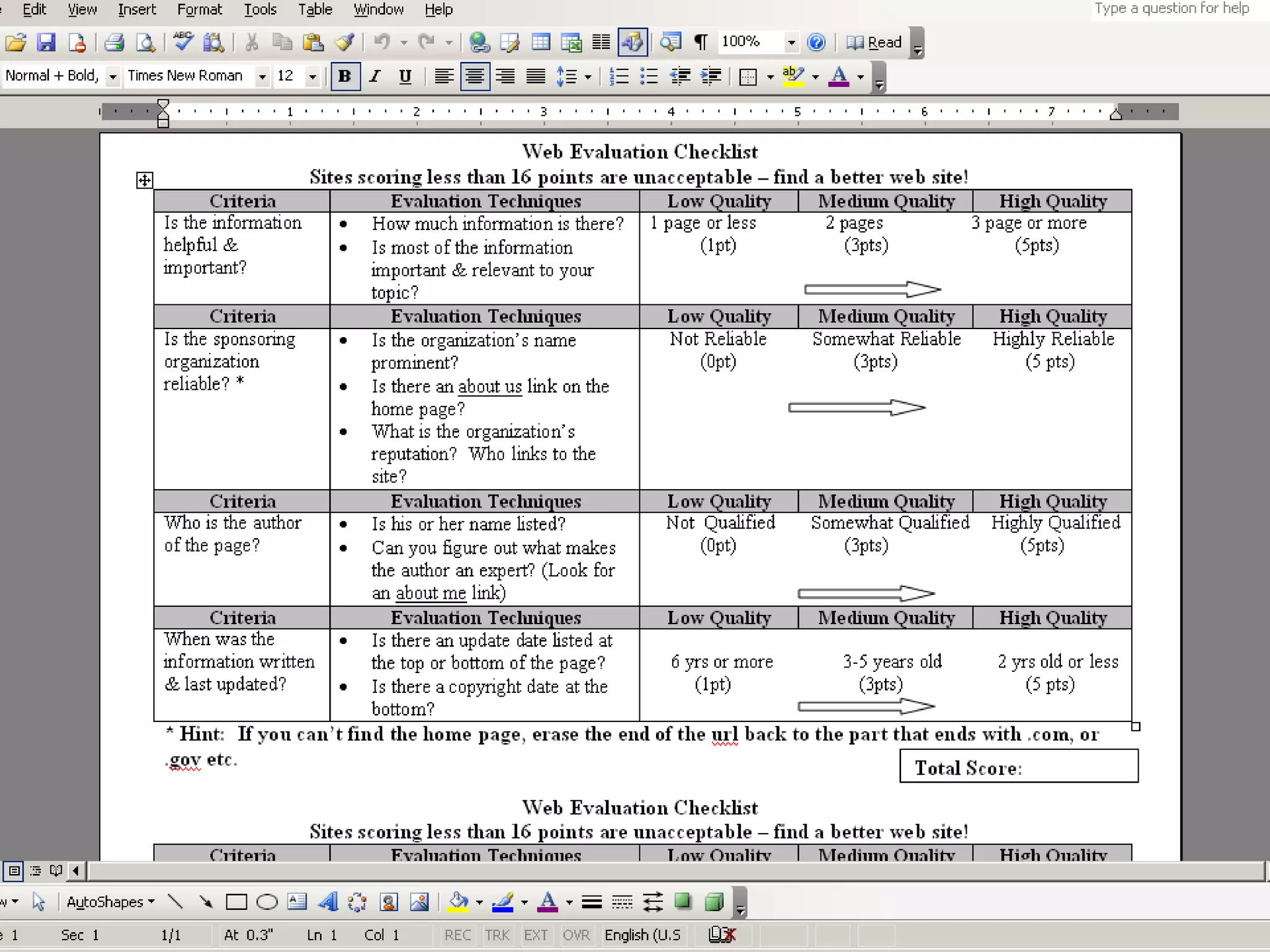The width and height of the screenshot is (1270, 952).
Task: Open the zoom percentage dropdown
Action: point(791,42)
